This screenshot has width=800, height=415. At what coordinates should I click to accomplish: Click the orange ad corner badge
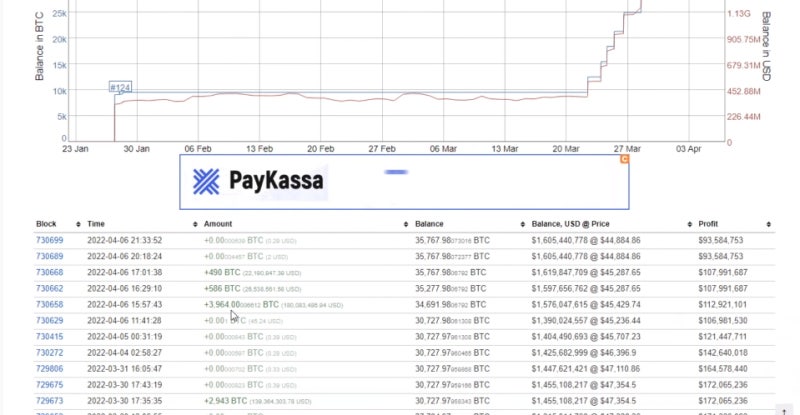click(x=624, y=159)
